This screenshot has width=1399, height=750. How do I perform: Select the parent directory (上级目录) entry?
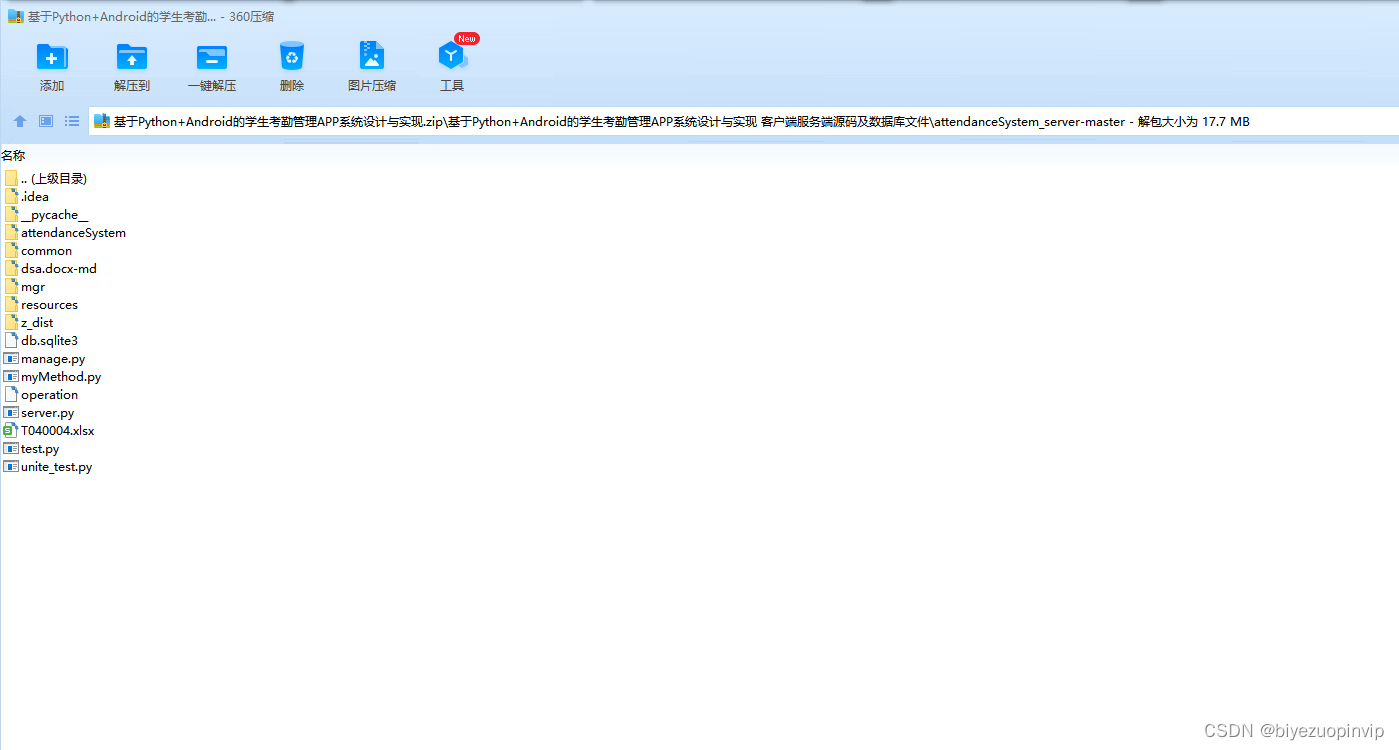point(46,178)
